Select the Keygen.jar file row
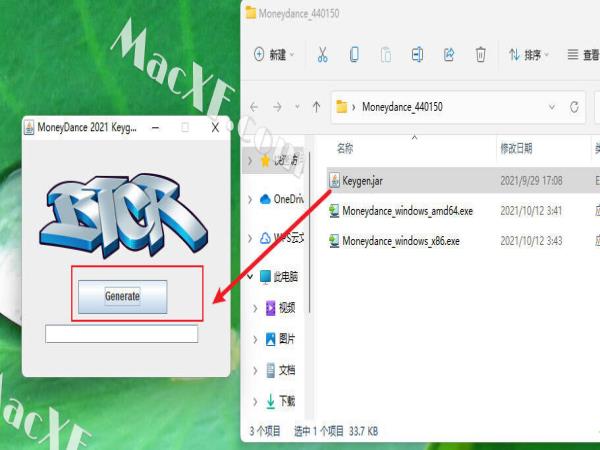 click(x=463, y=180)
